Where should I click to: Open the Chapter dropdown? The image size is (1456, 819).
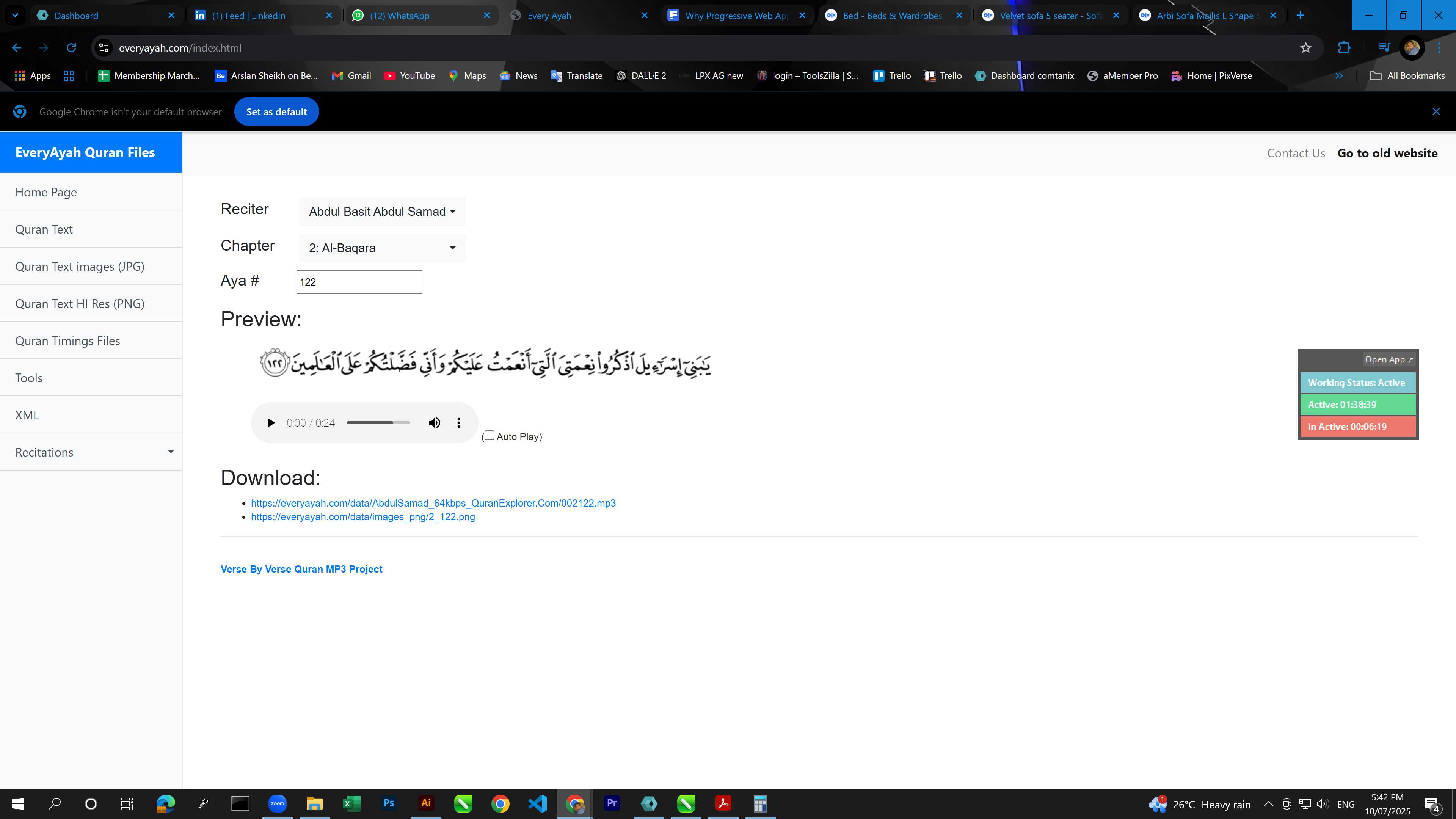(382, 248)
